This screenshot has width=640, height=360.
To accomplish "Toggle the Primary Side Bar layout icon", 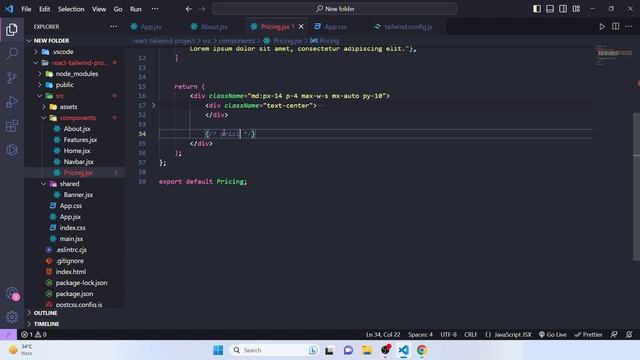I will pyautogui.click(x=537, y=9).
